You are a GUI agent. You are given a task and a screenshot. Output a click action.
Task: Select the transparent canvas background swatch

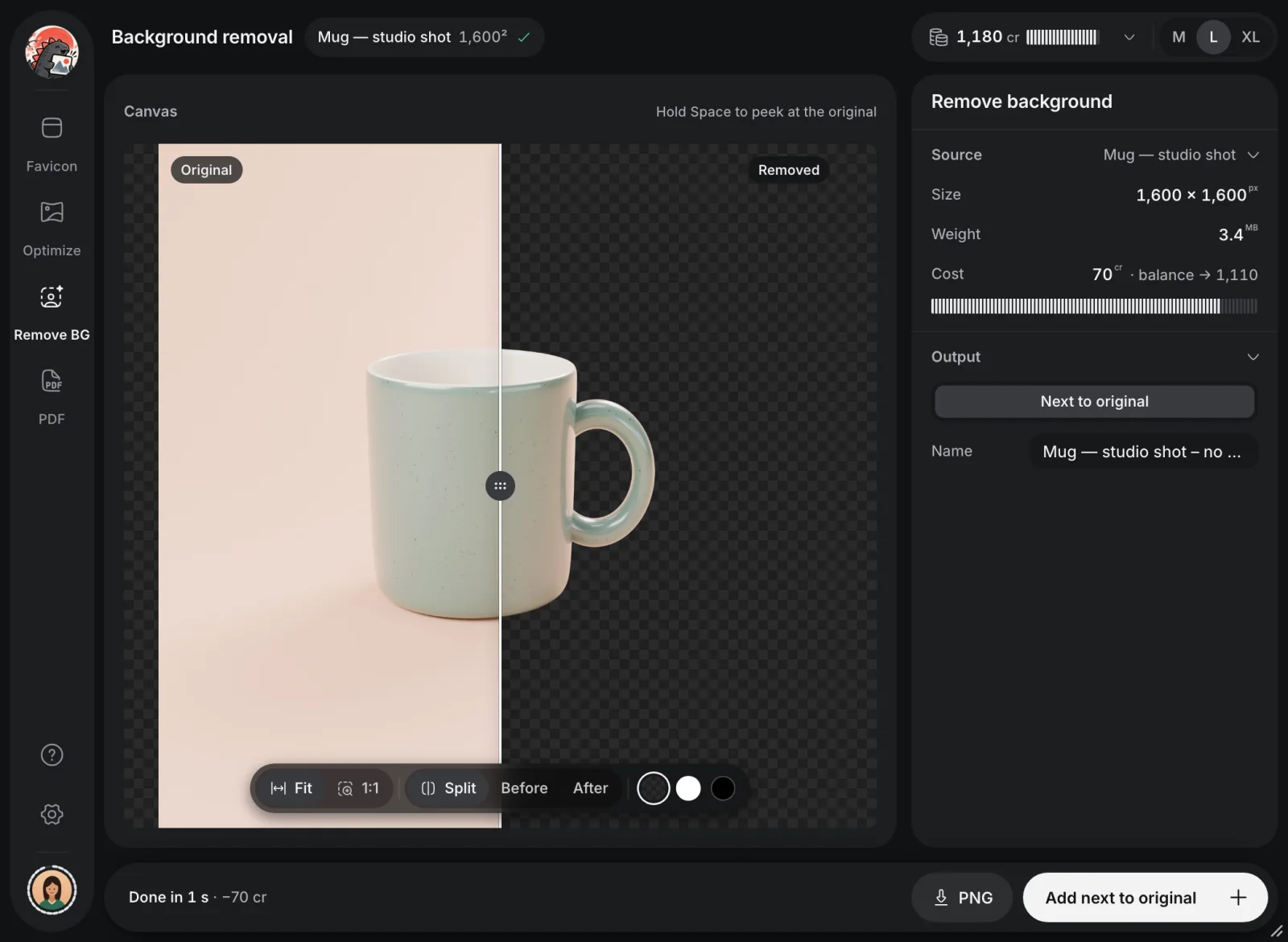pos(654,788)
